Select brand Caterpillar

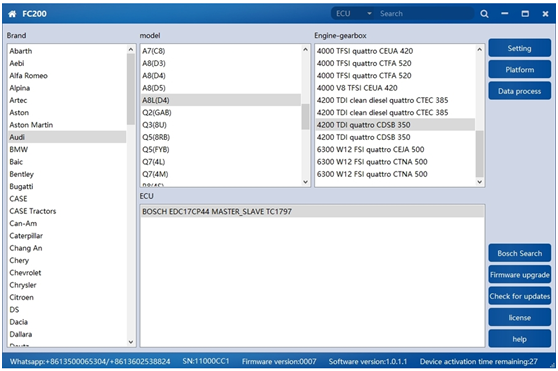point(67,236)
